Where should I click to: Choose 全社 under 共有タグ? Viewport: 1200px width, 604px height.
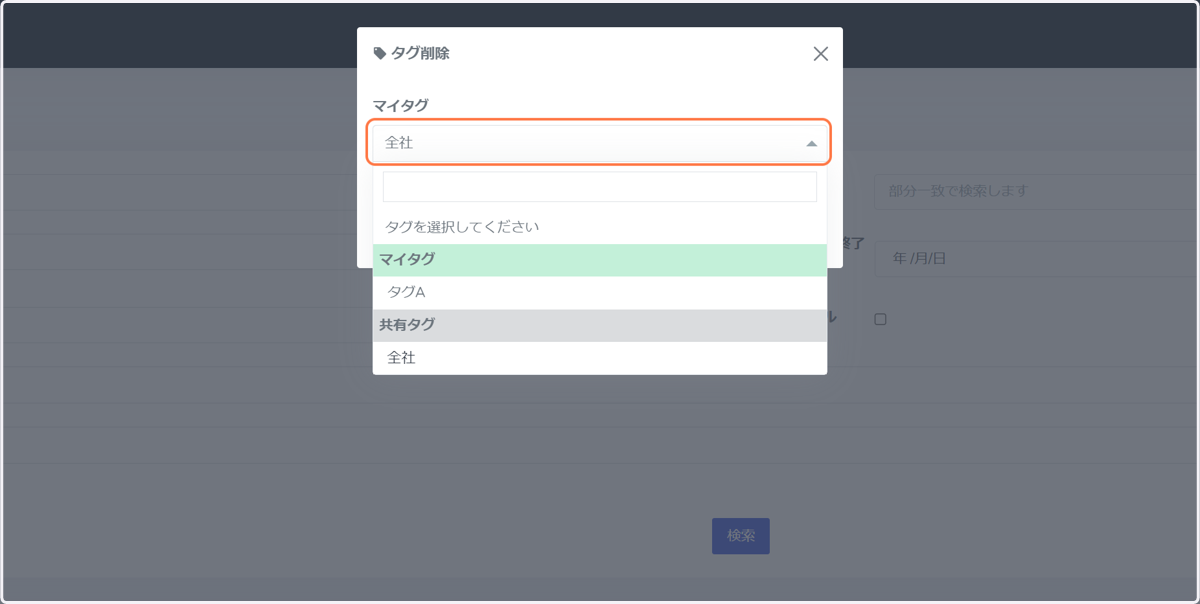click(600, 358)
